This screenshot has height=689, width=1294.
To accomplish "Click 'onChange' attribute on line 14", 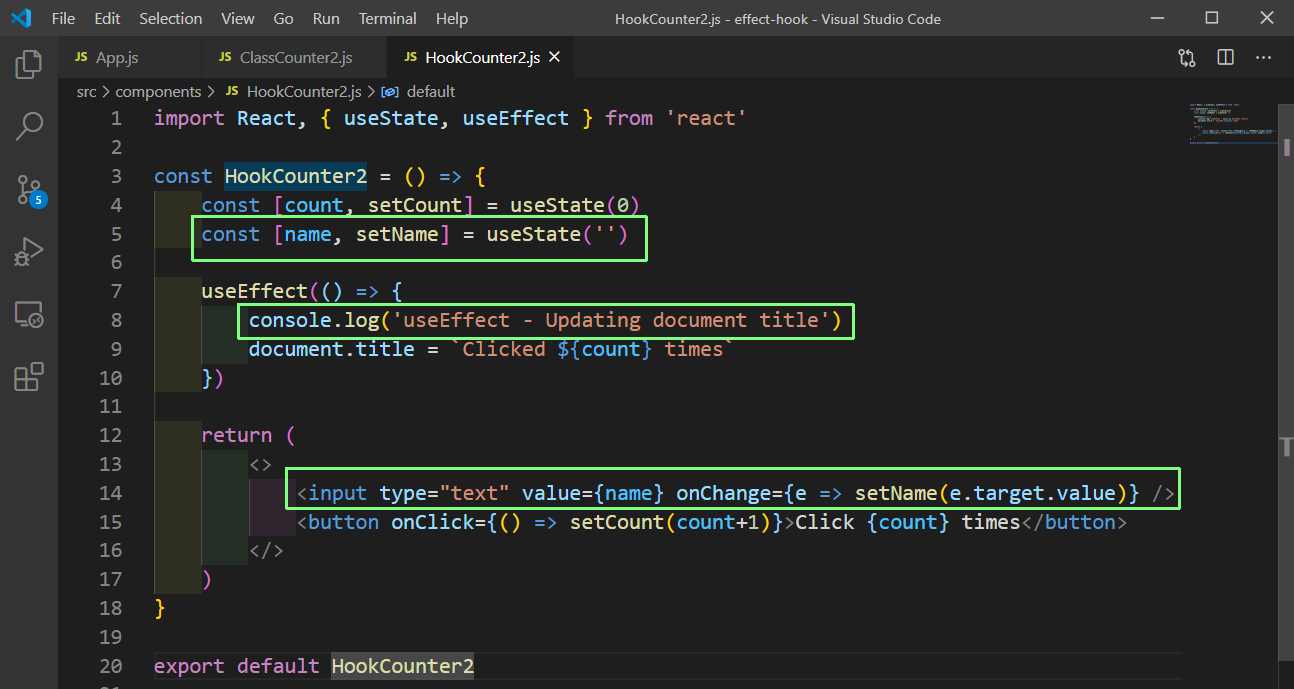I will 724,493.
